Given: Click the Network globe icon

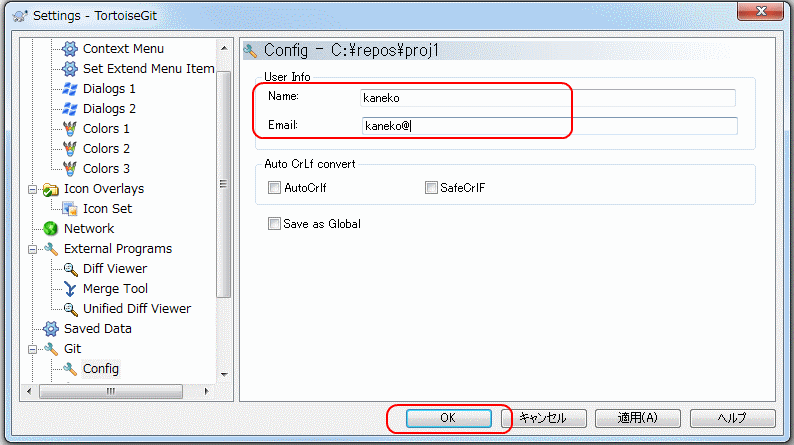Looking at the screenshot, I should coord(51,229).
